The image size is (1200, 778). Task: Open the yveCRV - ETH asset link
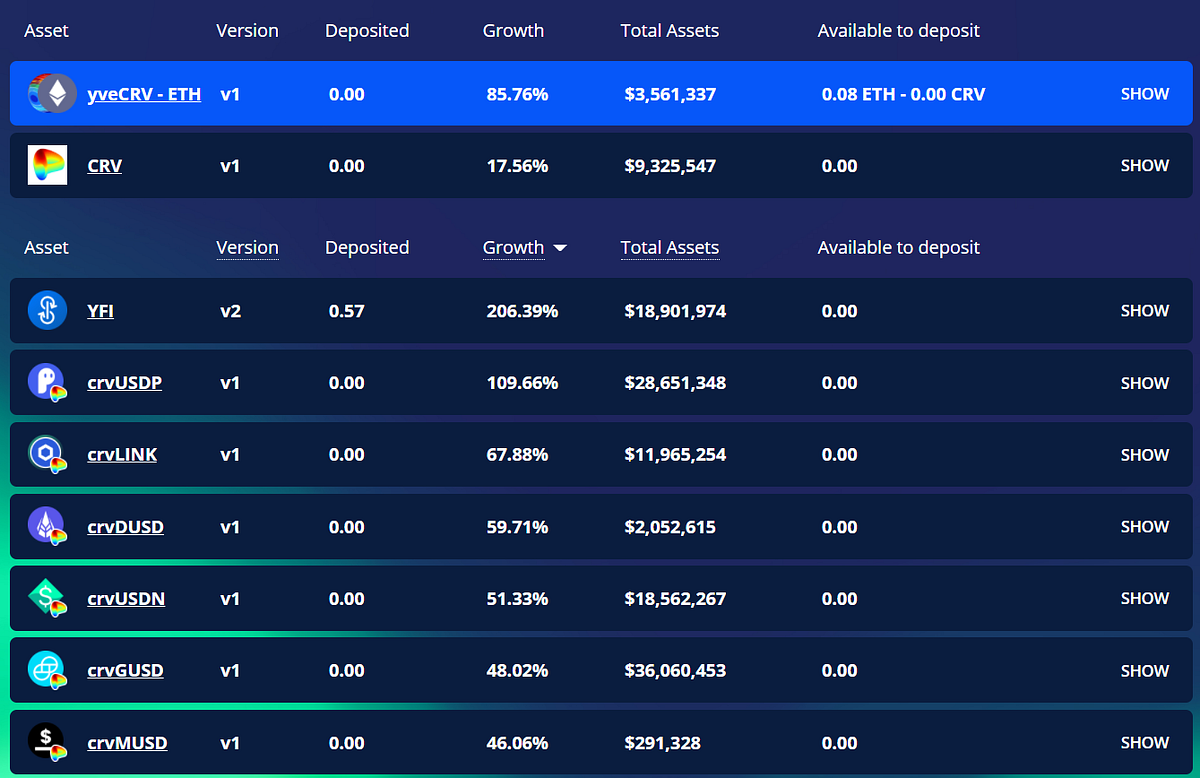click(144, 94)
